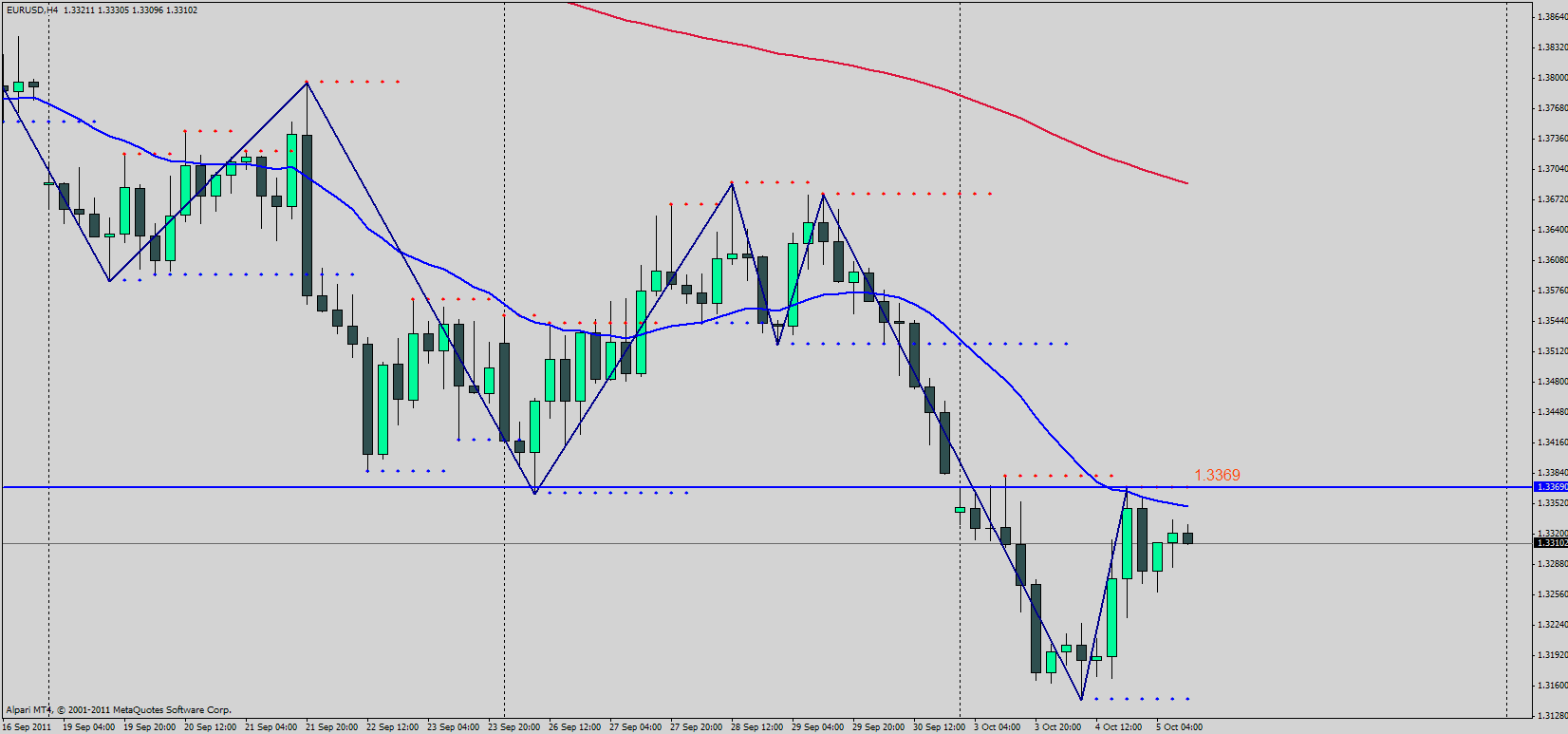Click price axis label 1.34480
The width and height of the screenshot is (1568, 734).
tap(1552, 412)
